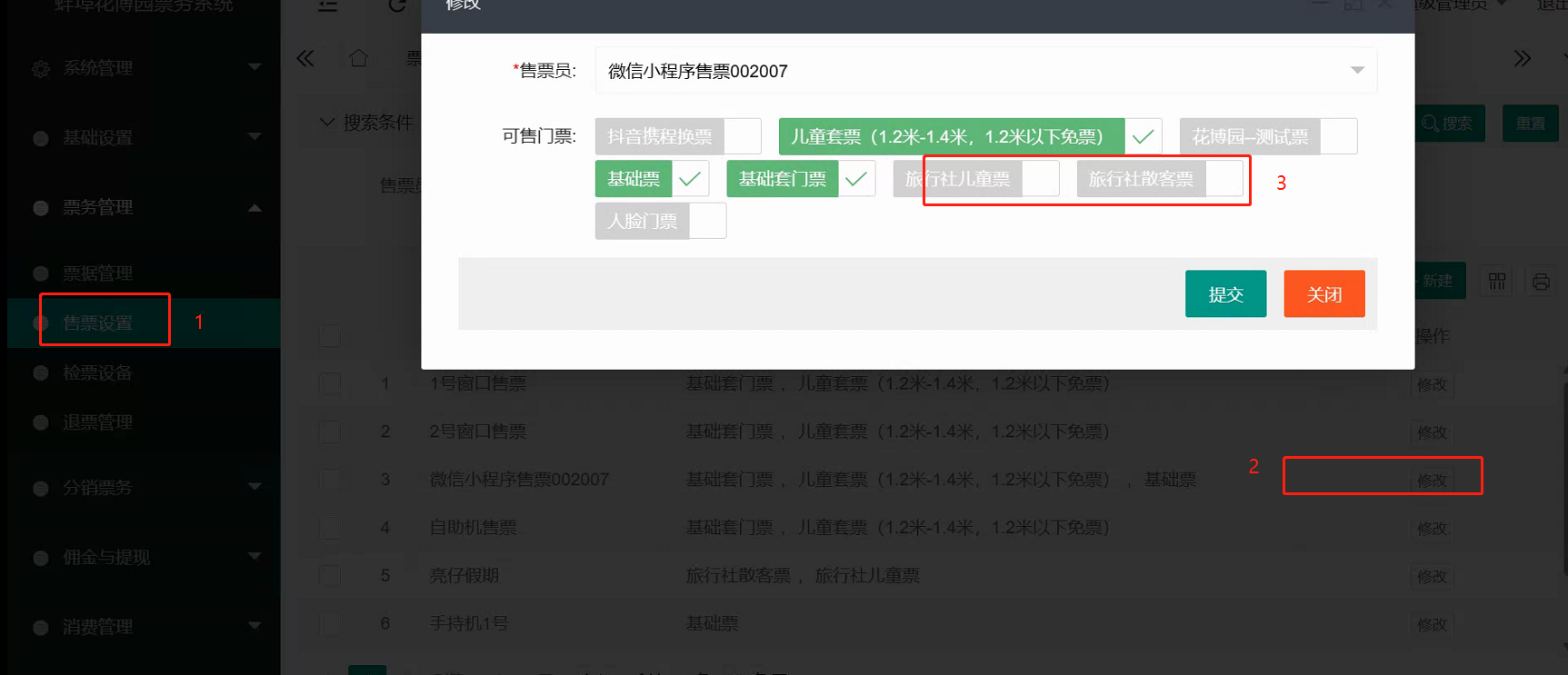Click 修改 for 微信小程序售票002007 row
Image resolution: width=1568 pixels, height=675 pixels.
click(x=1432, y=480)
